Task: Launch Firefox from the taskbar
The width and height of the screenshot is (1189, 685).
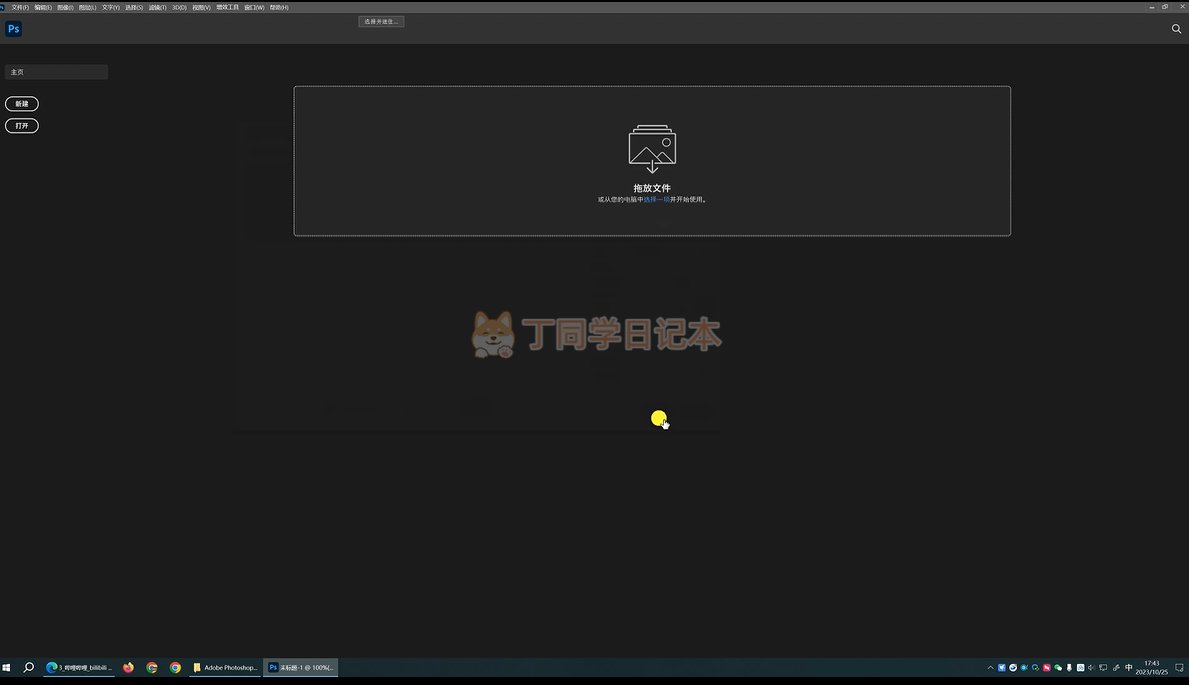Action: point(128,668)
